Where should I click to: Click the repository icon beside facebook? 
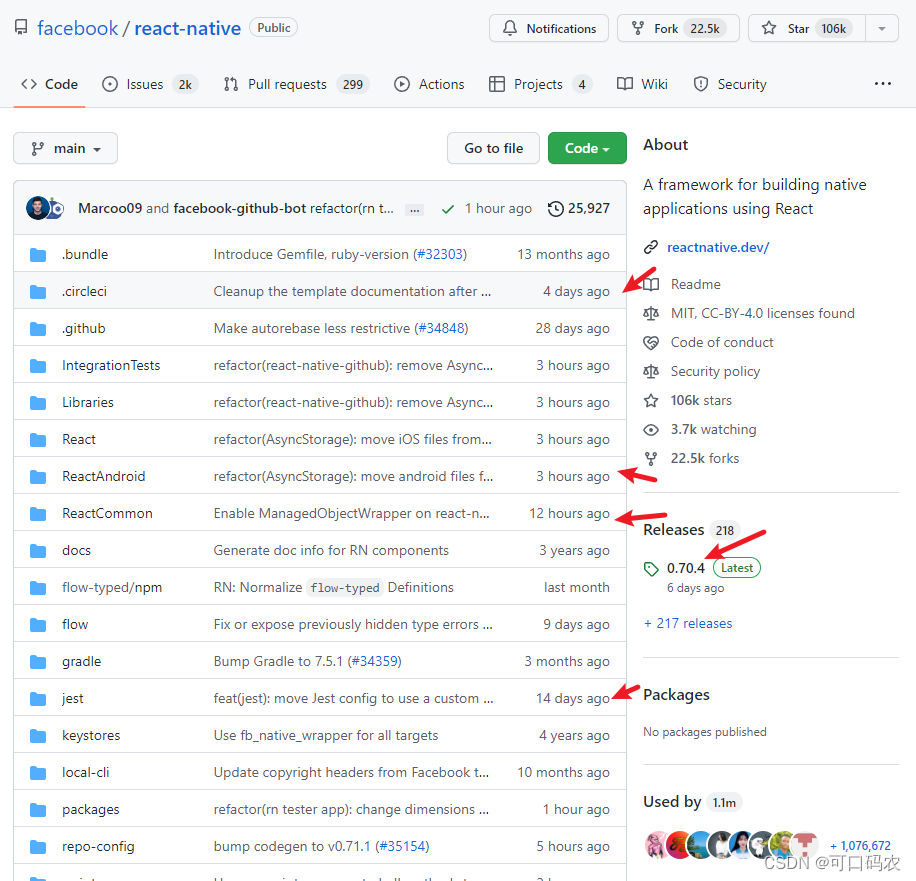pos(21,27)
